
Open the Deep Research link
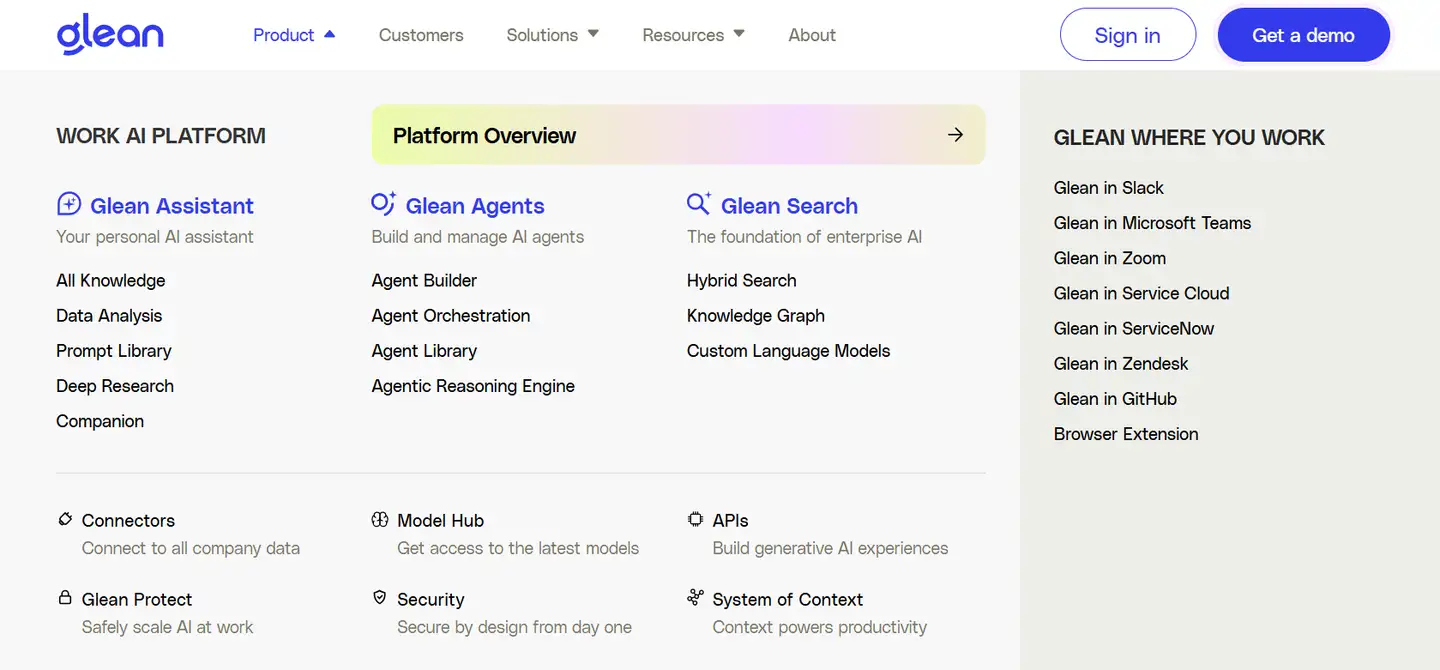[115, 386]
